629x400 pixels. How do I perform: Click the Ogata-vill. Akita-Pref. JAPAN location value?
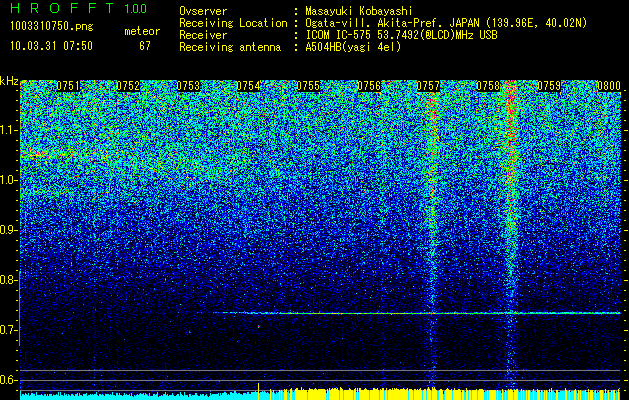[446, 23]
